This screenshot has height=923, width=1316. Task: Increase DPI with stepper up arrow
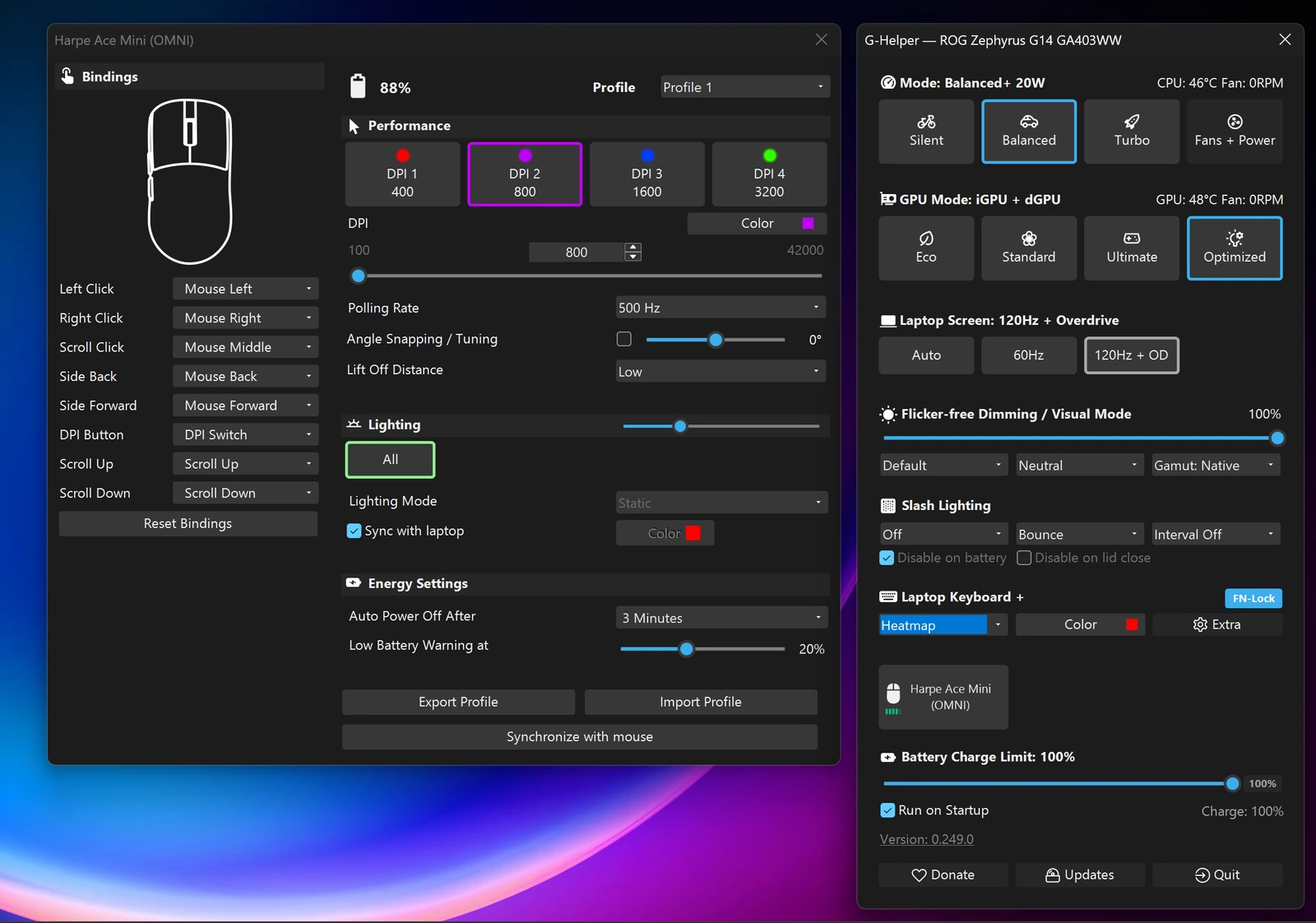pos(633,247)
